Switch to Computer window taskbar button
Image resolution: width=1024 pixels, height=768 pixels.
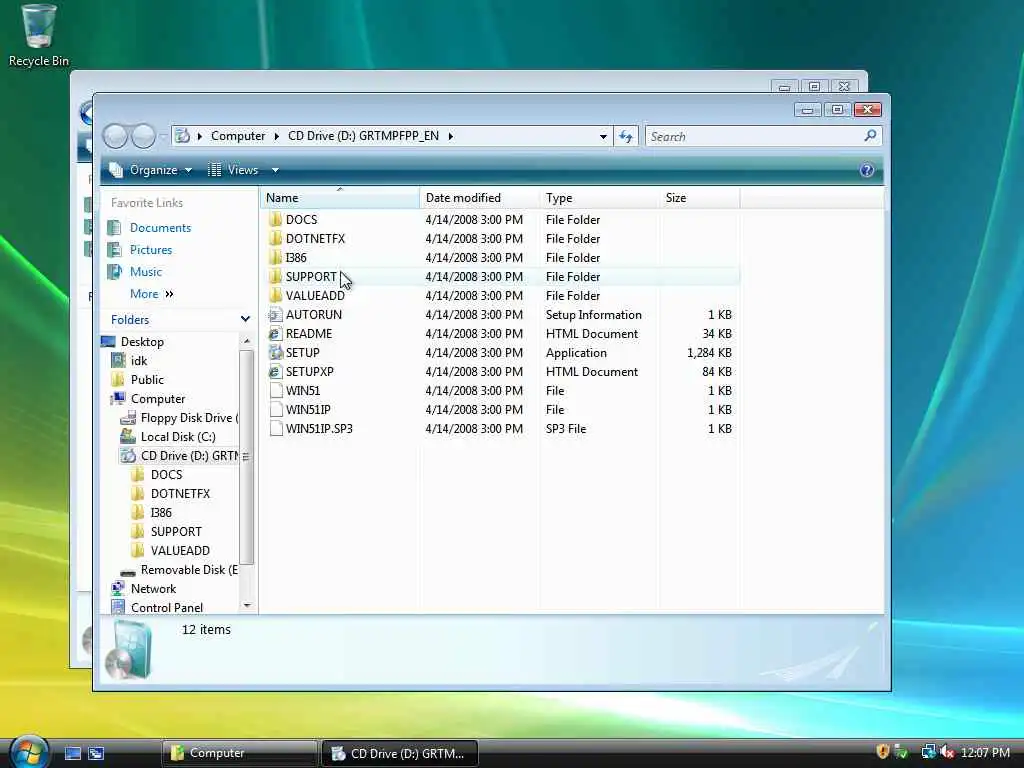[x=240, y=753]
